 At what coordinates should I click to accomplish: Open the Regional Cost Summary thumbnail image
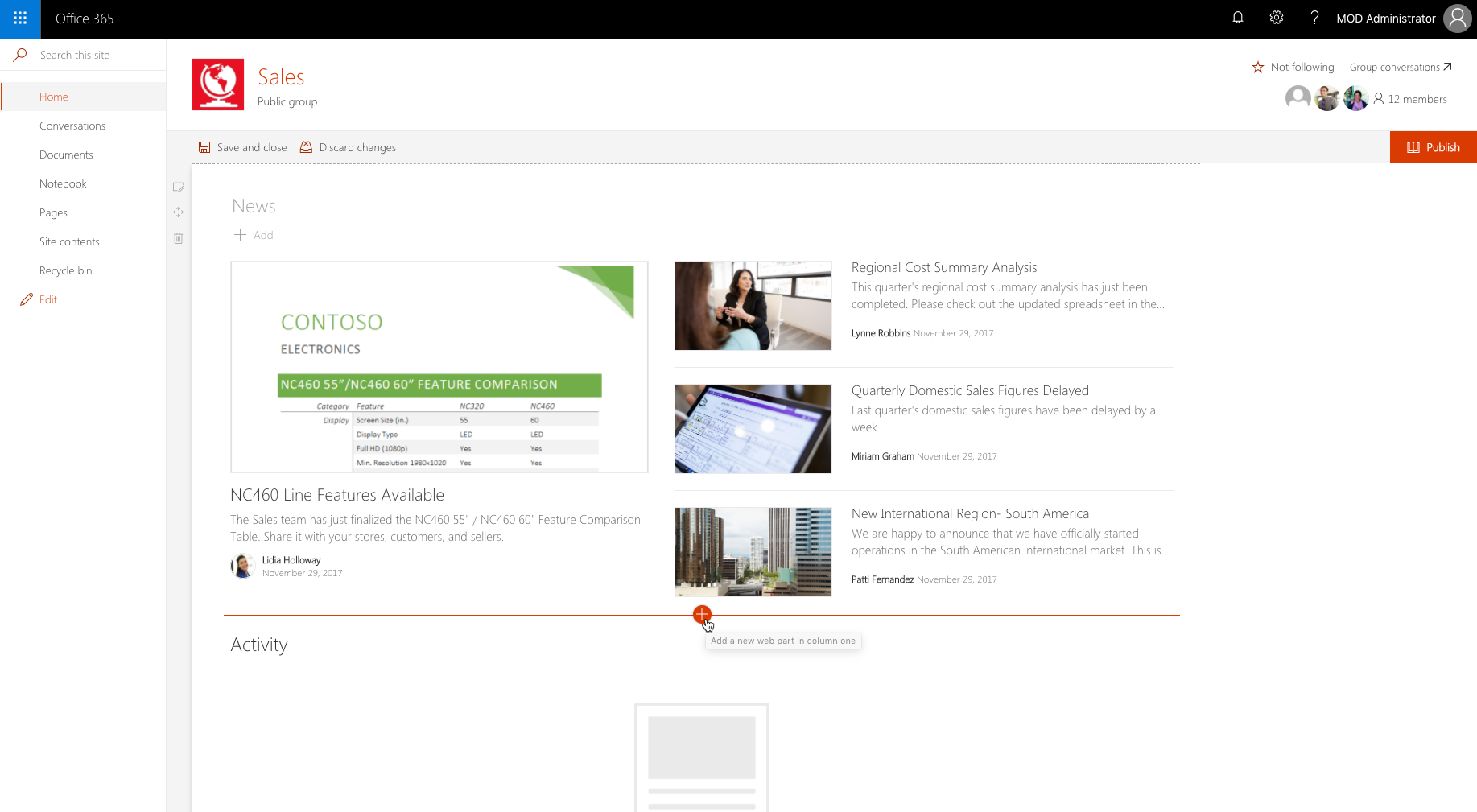tap(753, 306)
